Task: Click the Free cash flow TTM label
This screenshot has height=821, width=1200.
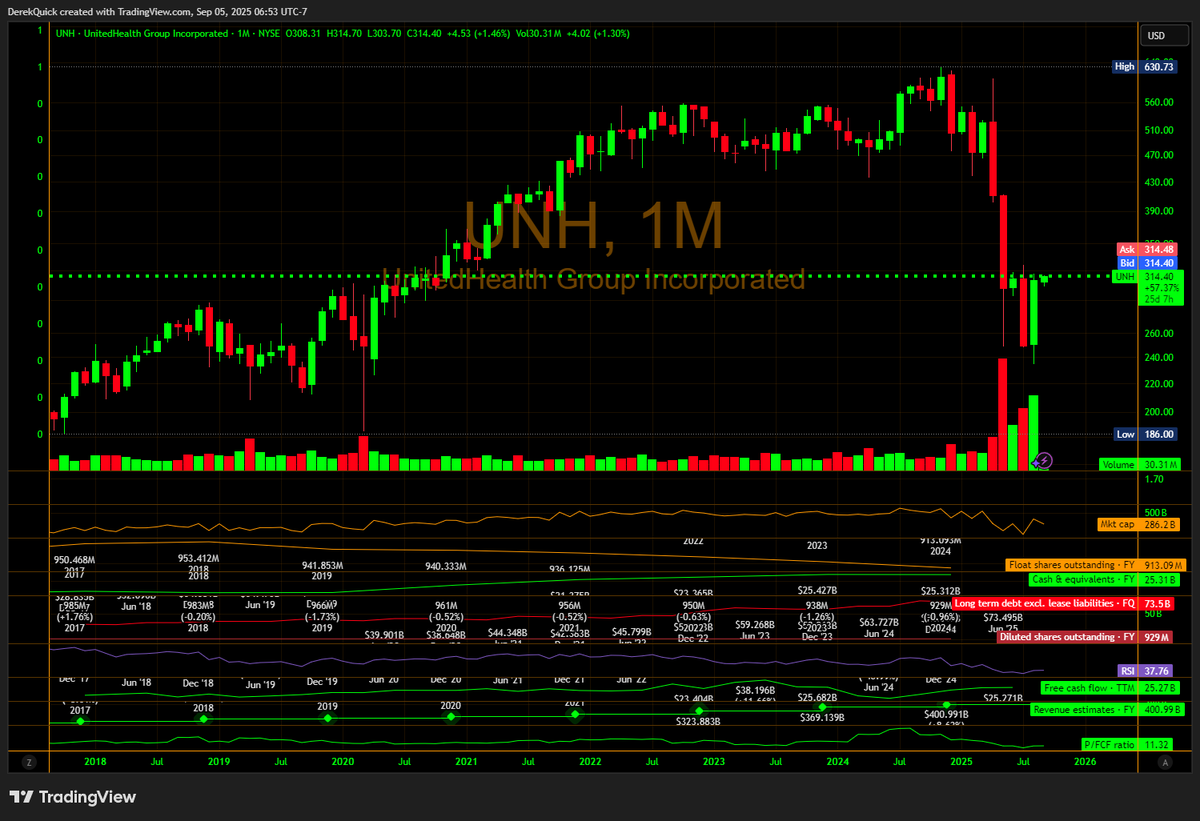Action: [x=1110, y=688]
